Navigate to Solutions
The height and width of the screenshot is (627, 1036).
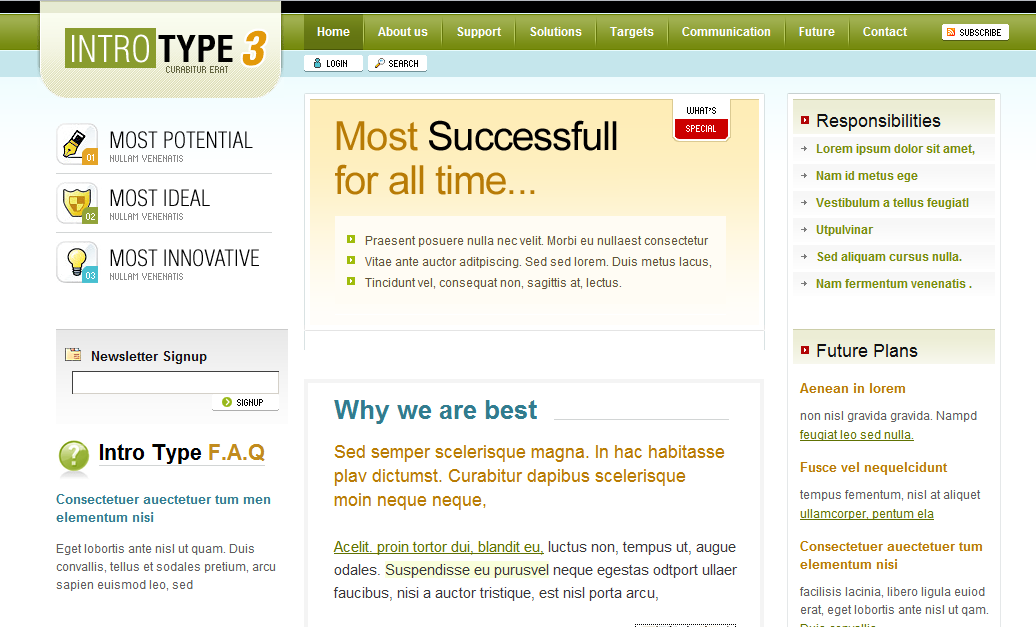556,32
